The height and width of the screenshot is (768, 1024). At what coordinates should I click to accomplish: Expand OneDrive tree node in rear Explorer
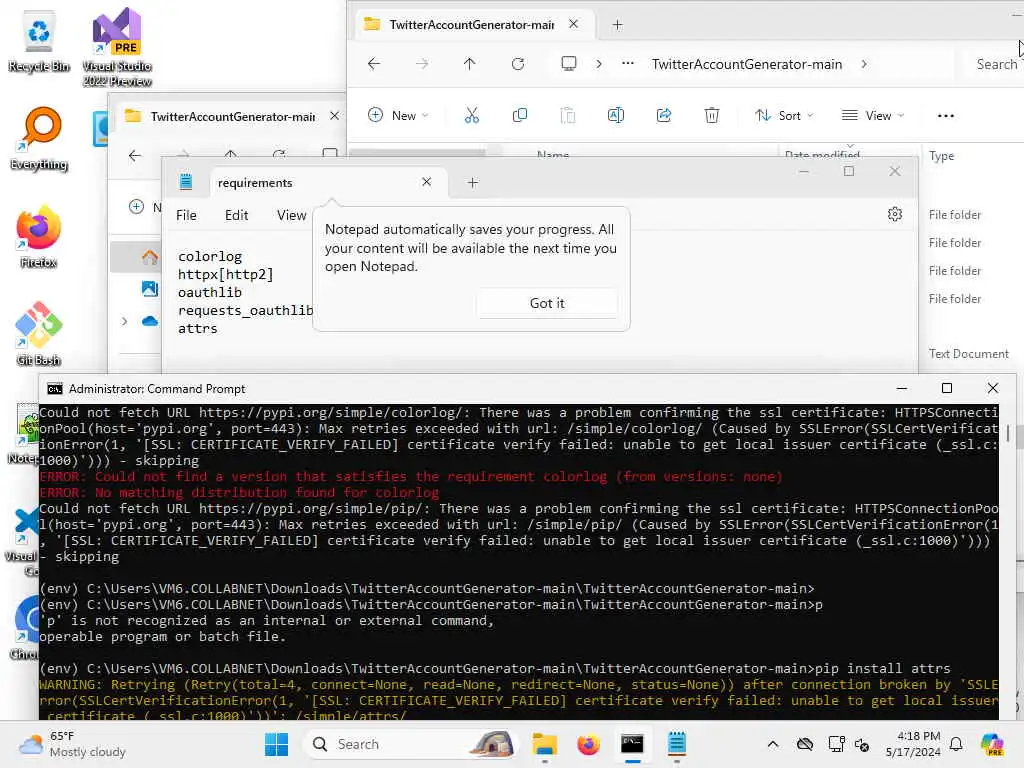124,321
